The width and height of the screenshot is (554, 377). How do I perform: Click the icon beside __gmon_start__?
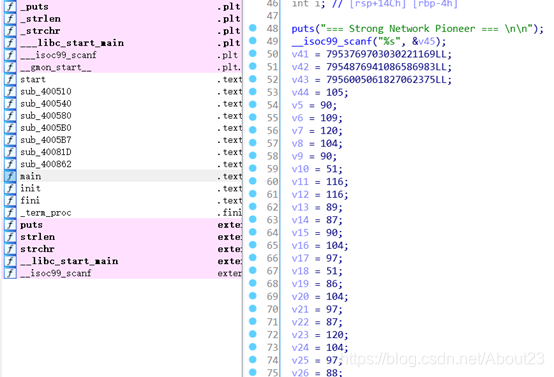click(x=11, y=67)
